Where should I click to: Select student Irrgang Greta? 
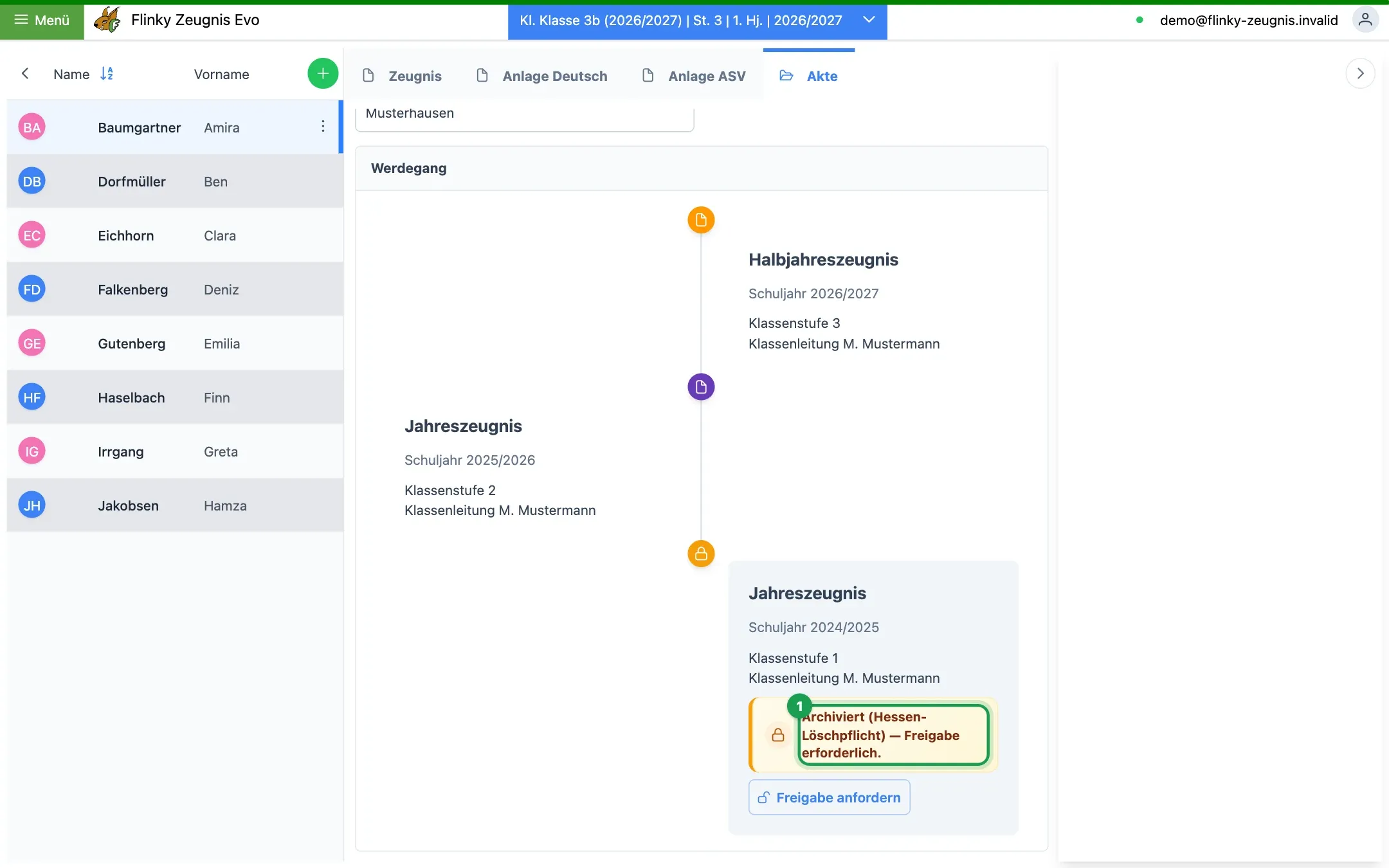pyautogui.click(x=175, y=451)
